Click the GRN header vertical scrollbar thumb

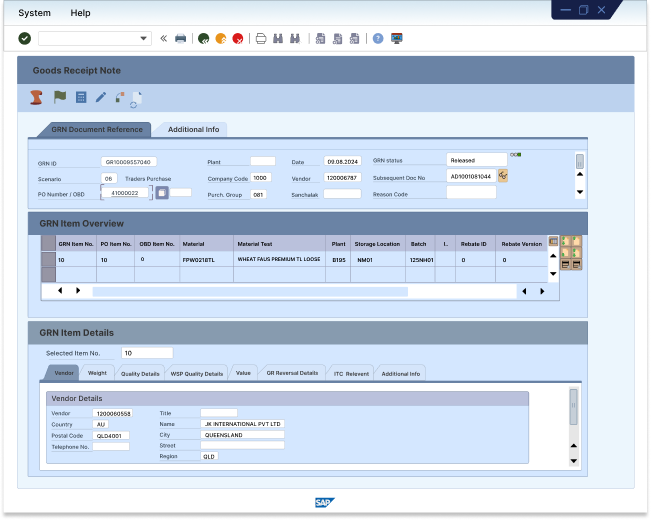click(580, 161)
